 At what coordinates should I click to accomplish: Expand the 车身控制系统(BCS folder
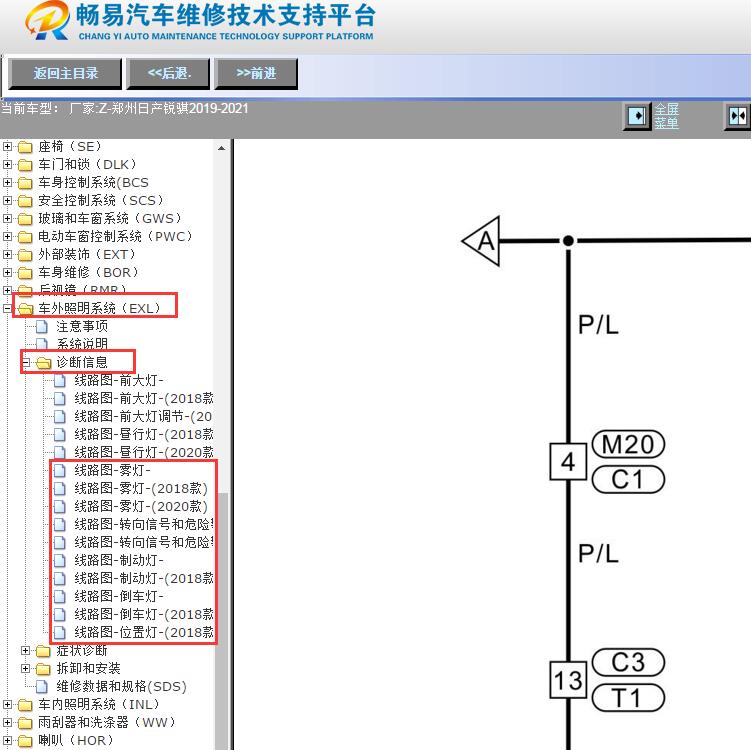(7, 182)
